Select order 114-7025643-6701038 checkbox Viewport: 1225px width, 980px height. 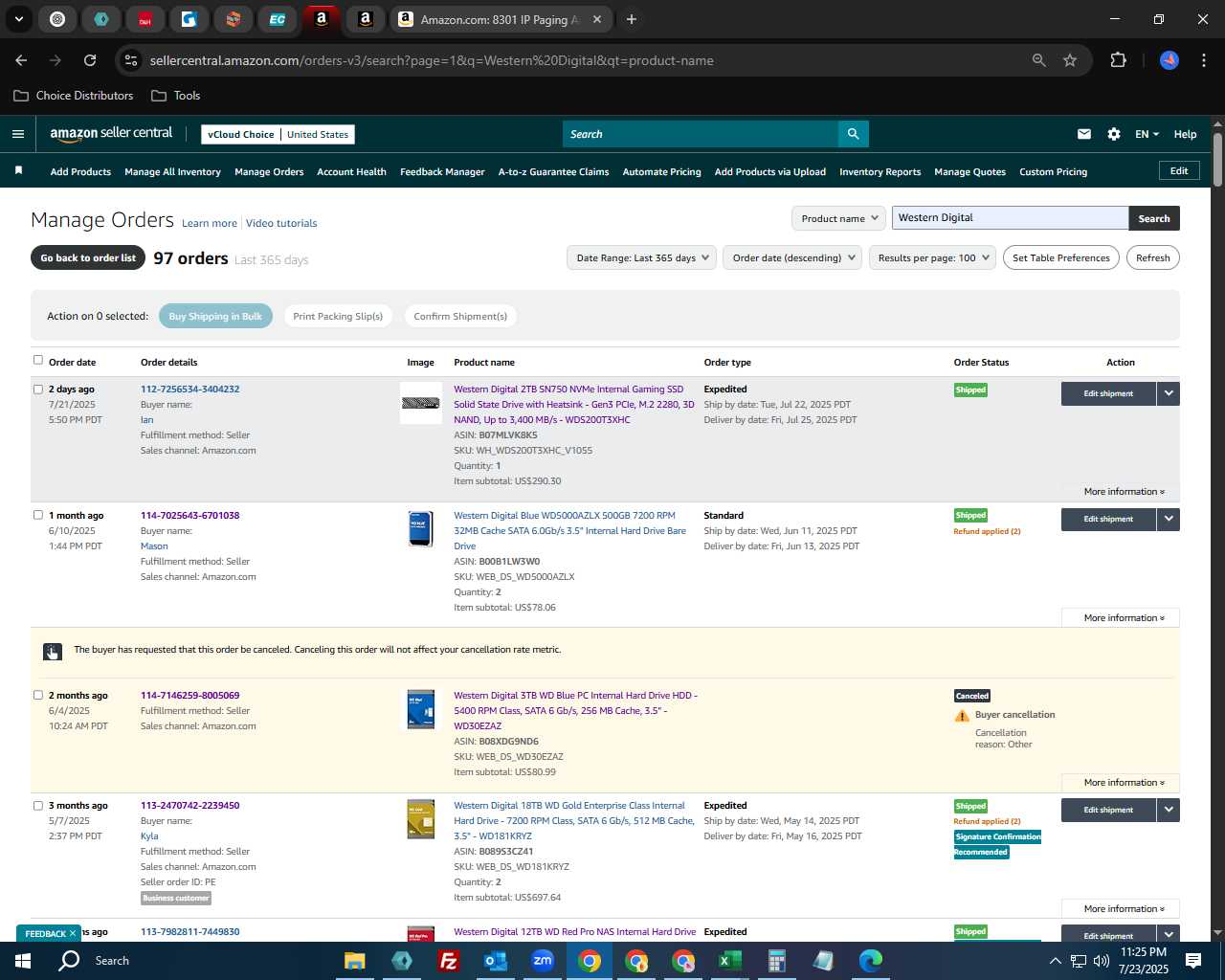coord(38,515)
